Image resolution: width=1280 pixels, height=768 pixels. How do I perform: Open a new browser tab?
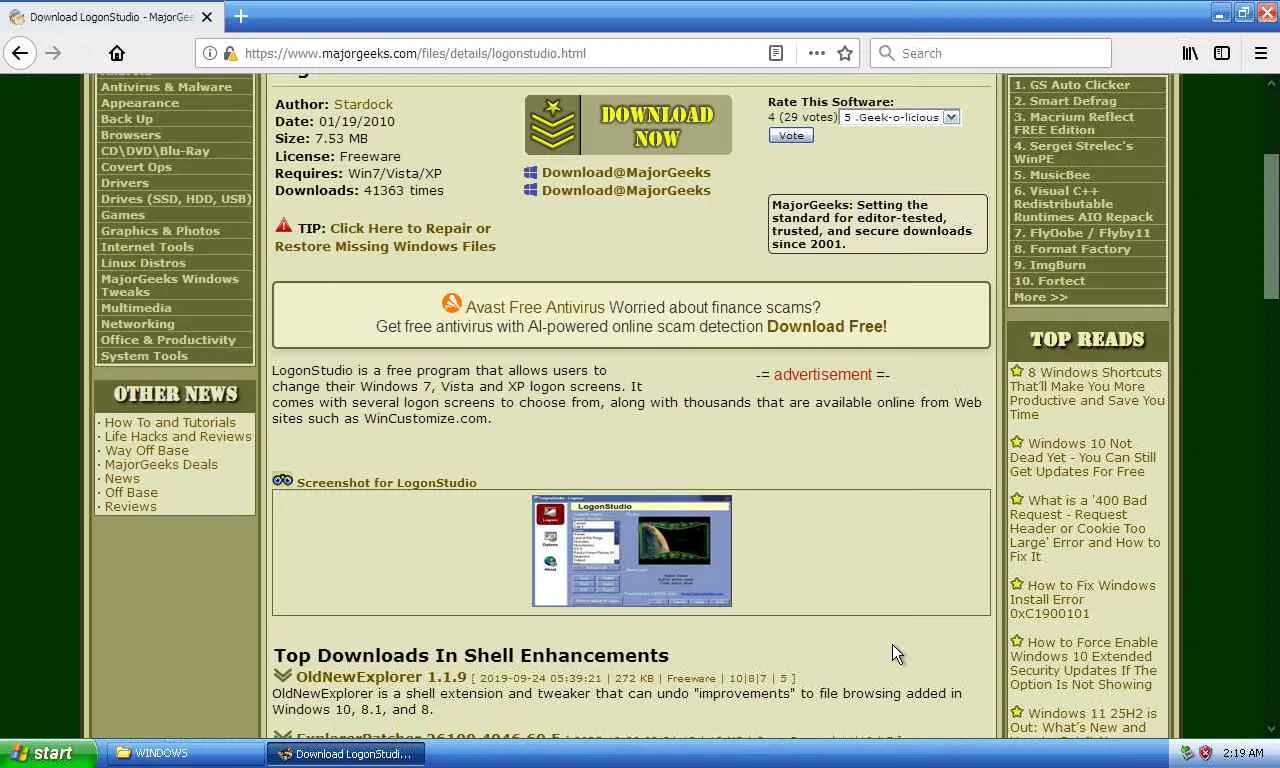coord(241,16)
